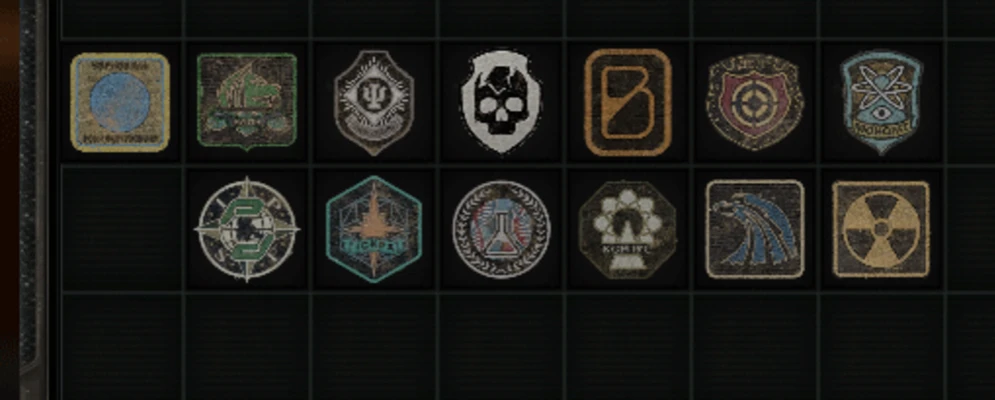
Task: Click the white skull shield patch
Action: pos(501,101)
